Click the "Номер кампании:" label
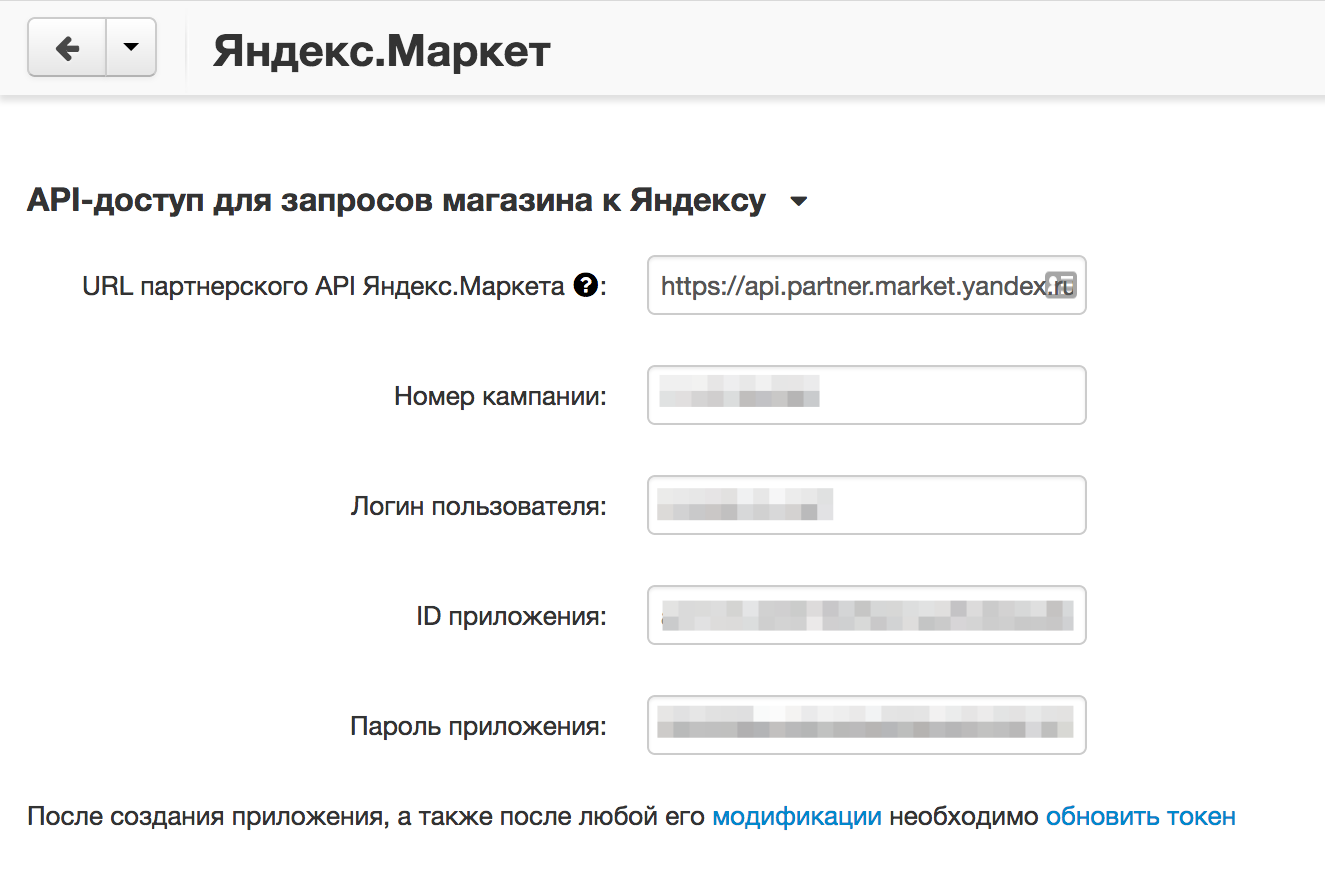The image size is (1325, 875). (500, 396)
